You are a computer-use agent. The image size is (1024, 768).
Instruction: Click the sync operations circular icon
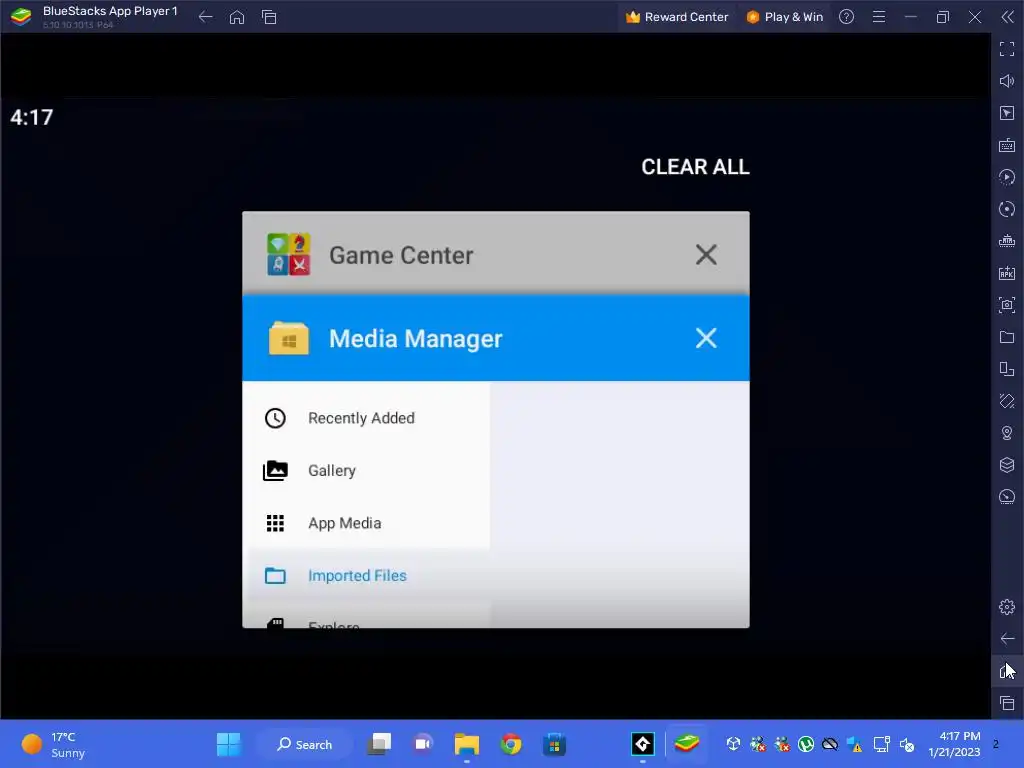pyautogui.click(x=1006, y=209)
